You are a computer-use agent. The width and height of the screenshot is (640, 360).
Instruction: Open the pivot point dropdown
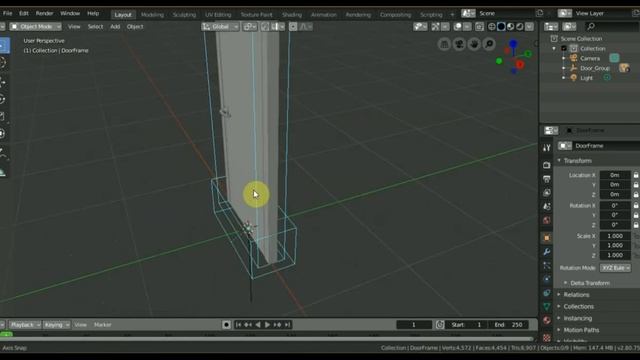[x=249, y=27]
